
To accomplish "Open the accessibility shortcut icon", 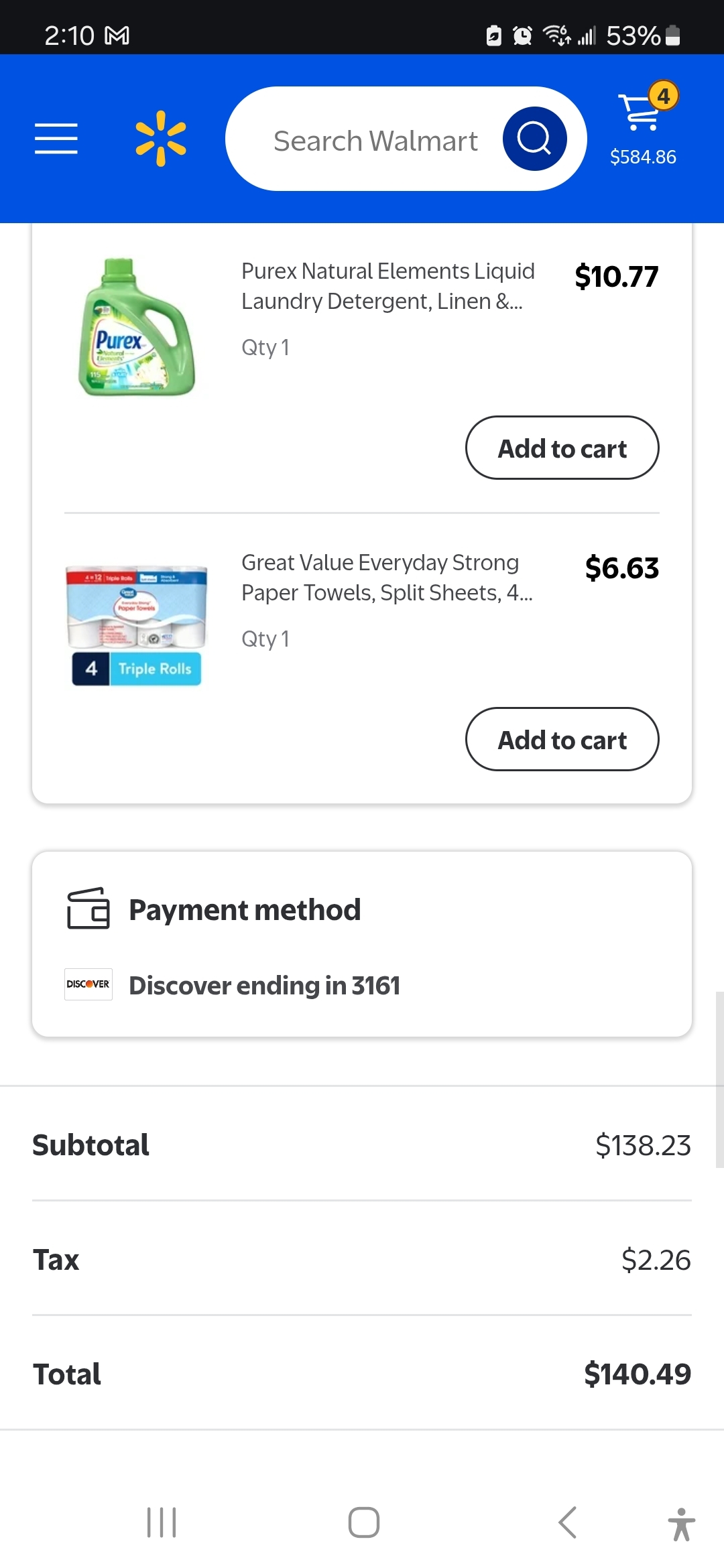I will [x=681, y=1524].
